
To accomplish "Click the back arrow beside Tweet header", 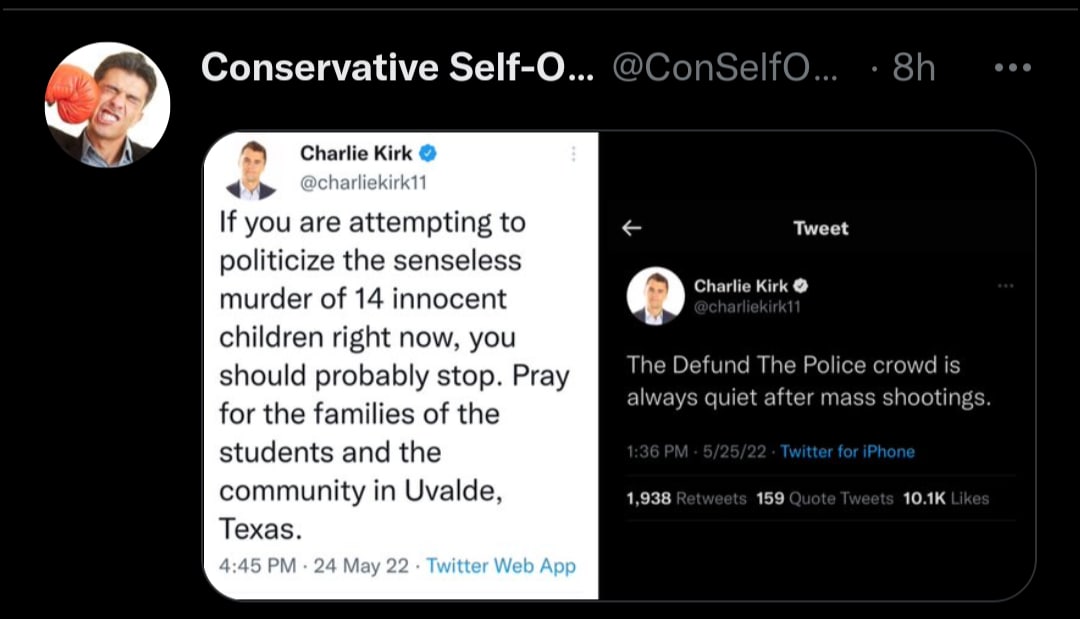I will coord(631,228).
